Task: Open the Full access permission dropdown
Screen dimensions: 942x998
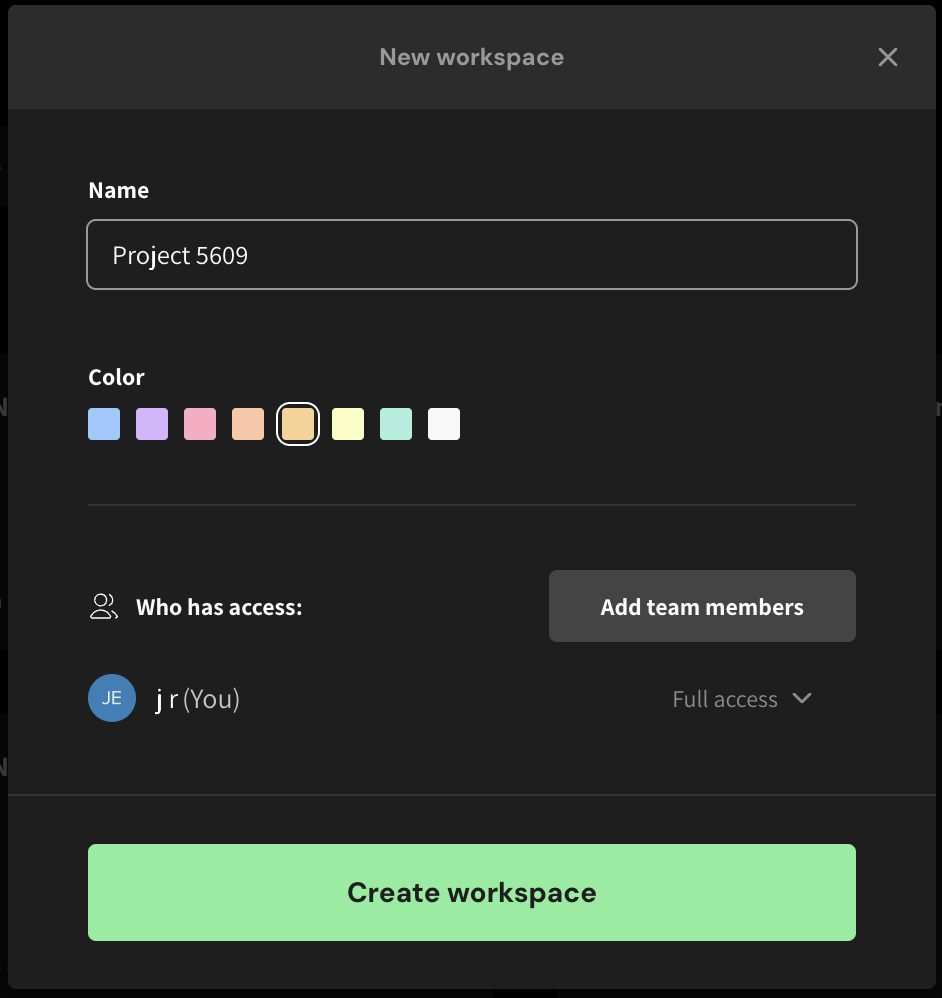Action: point(742,699)
